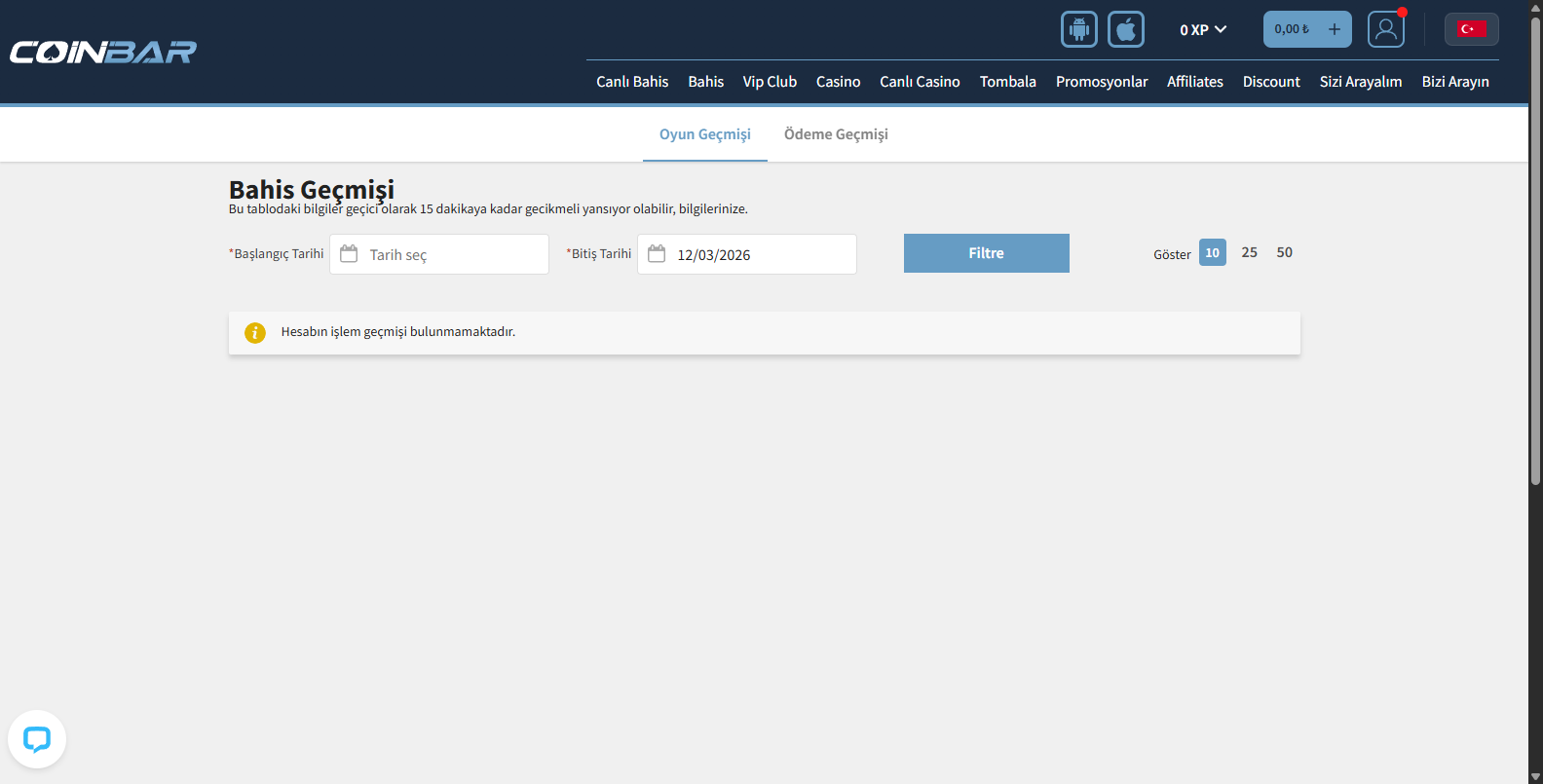The width and height of the screenshot is (1543, 784).
Task: Click the scrollbar down arrow
Action: (x=1535, y=776)
